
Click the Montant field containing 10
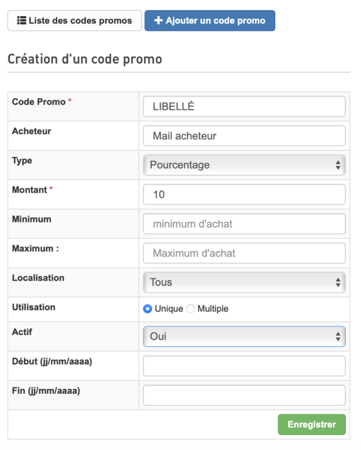tap(244, 194)
